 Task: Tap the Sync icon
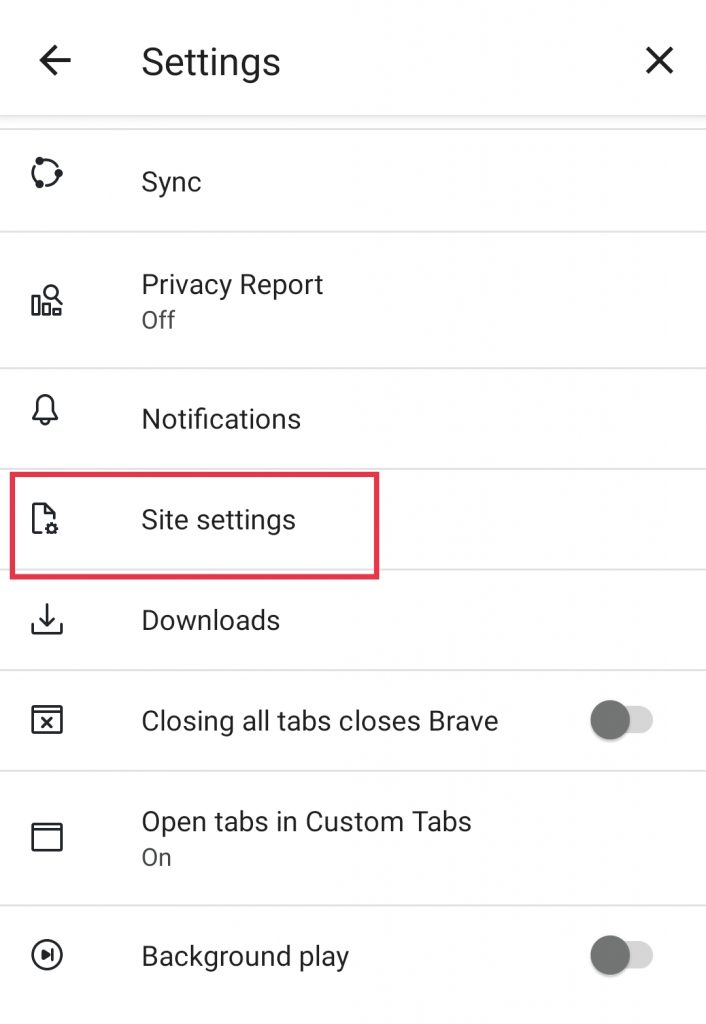(x=47, y=173)
